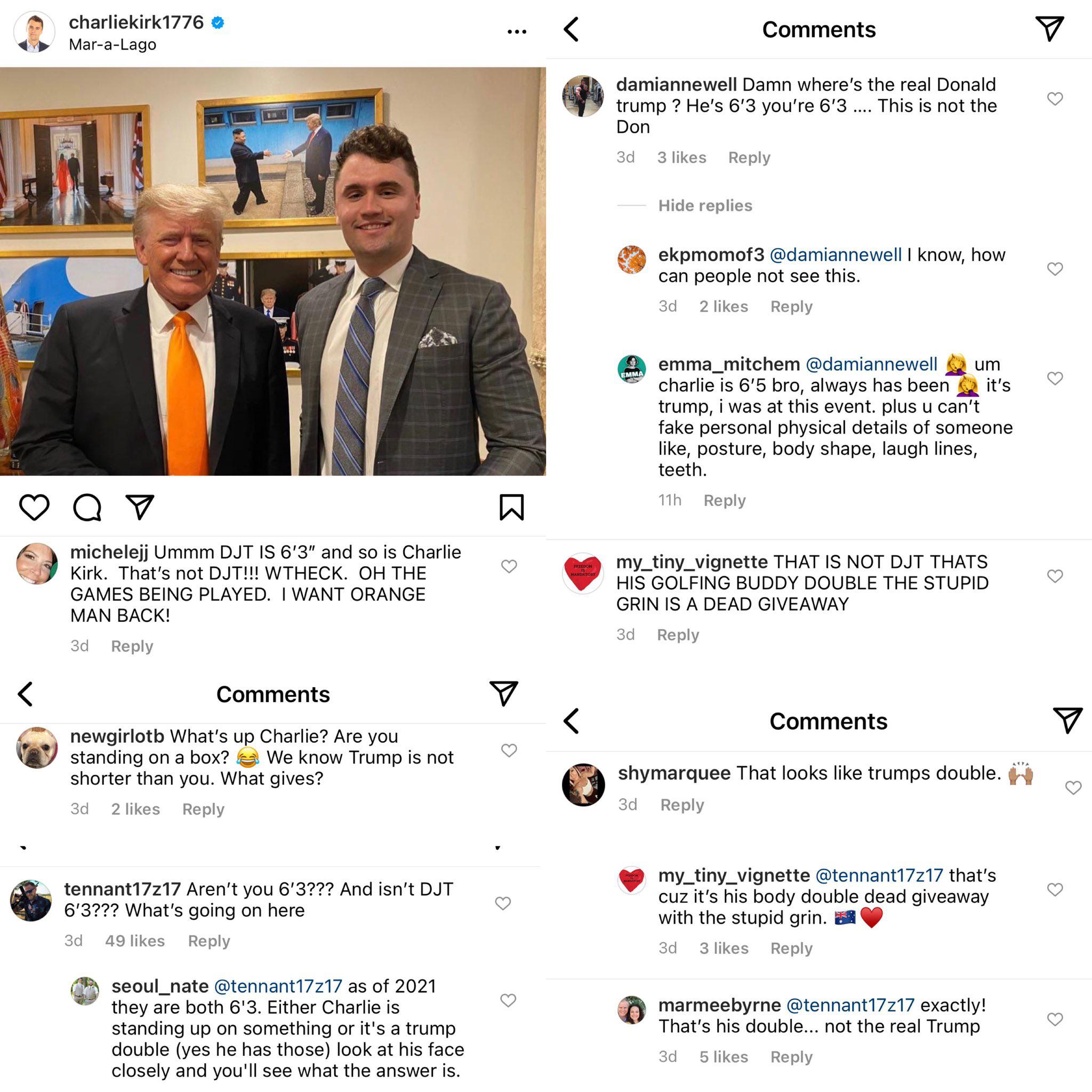
Task: Open comments via speech bubble icon
Action: (87, 507)
